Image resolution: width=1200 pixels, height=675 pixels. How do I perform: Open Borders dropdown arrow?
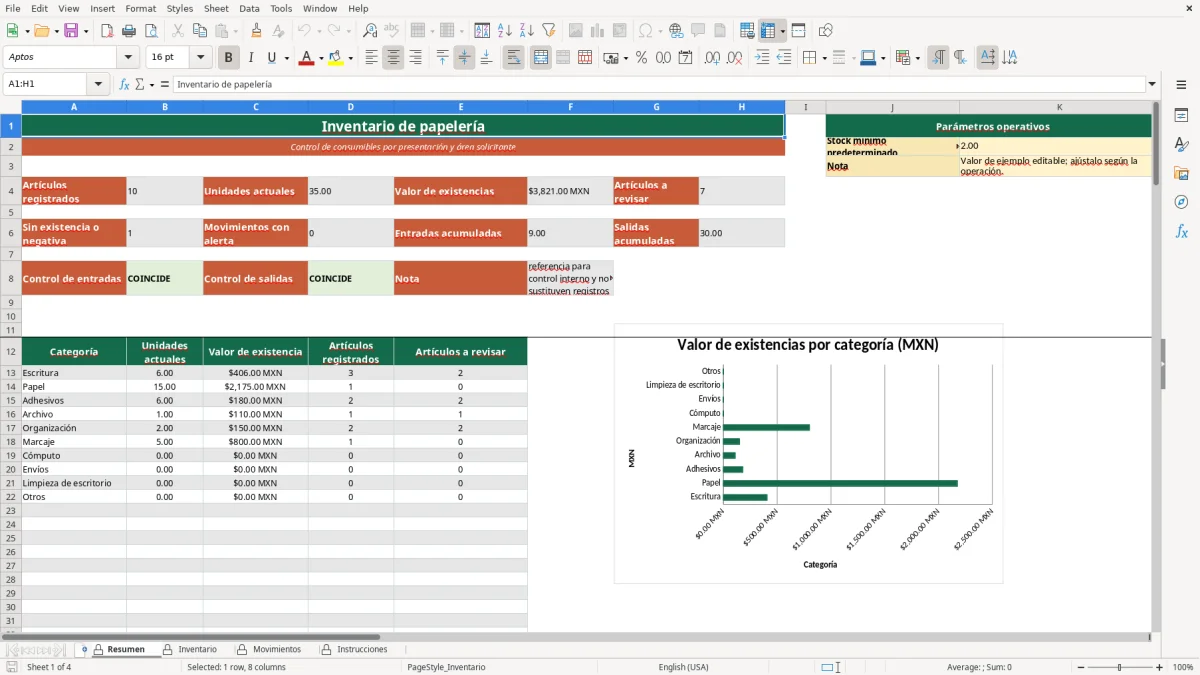(825, 58)
